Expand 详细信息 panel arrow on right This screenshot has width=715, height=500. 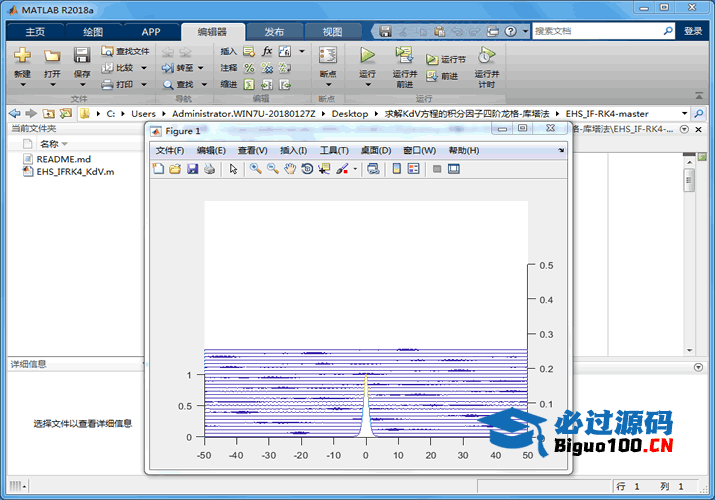click(698, 367)
